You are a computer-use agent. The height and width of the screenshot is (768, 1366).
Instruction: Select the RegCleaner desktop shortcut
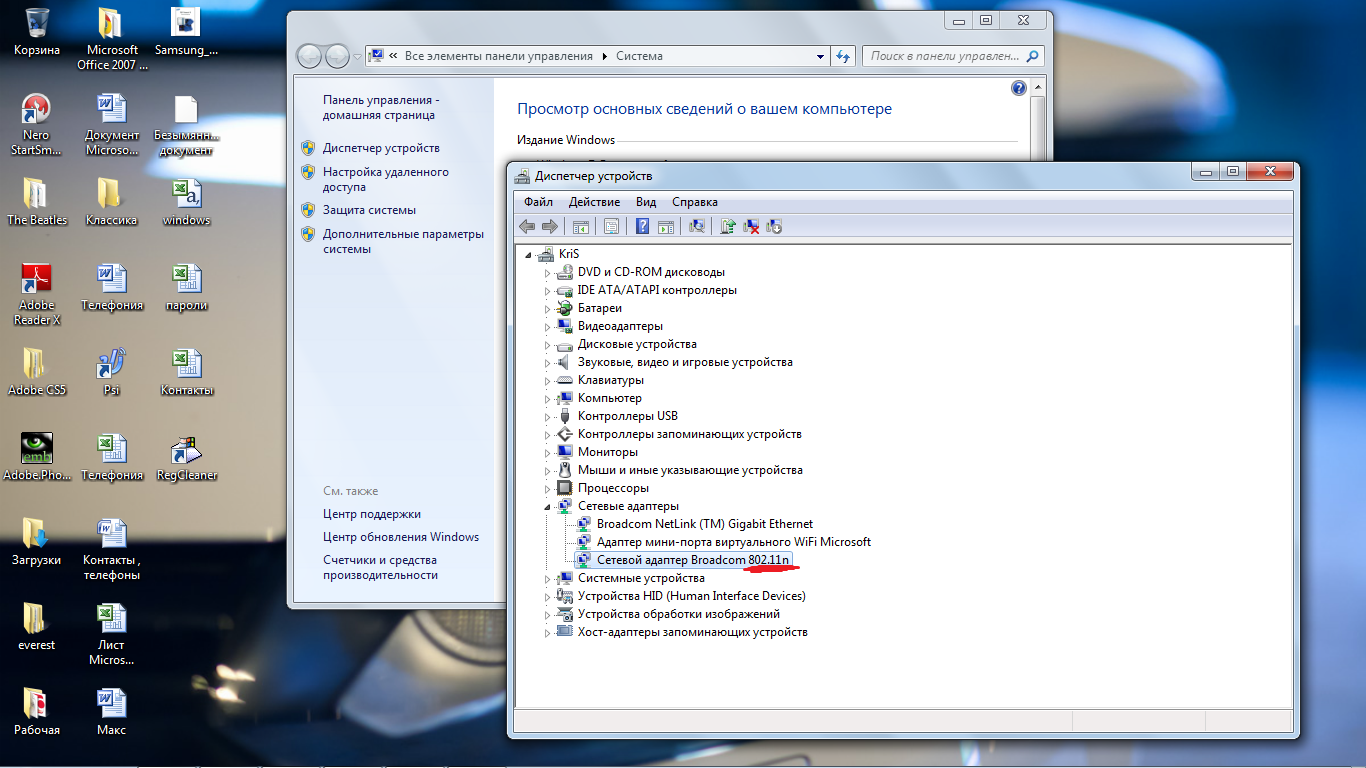(187, 458)
